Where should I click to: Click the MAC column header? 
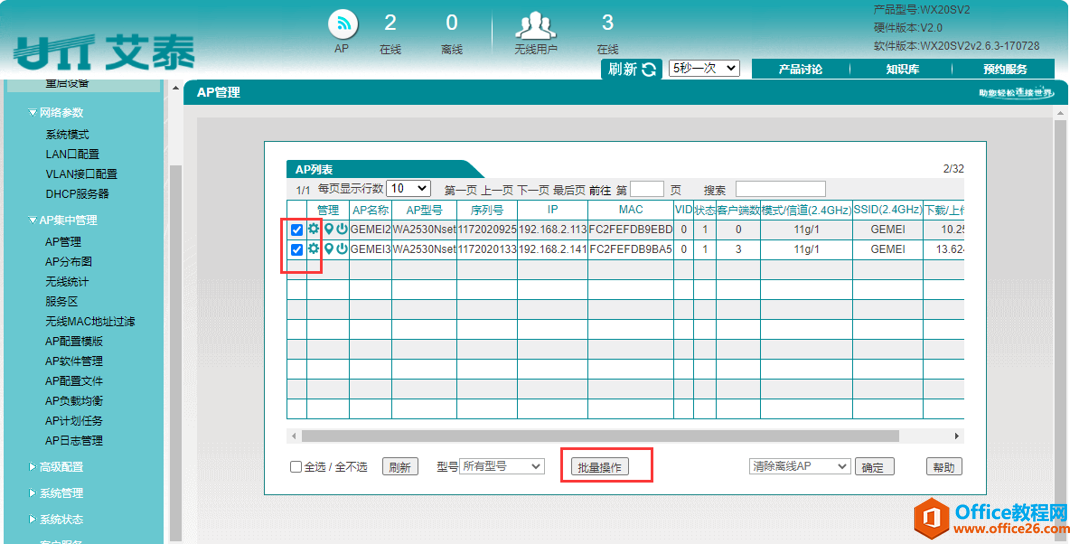tap(631, 209)
